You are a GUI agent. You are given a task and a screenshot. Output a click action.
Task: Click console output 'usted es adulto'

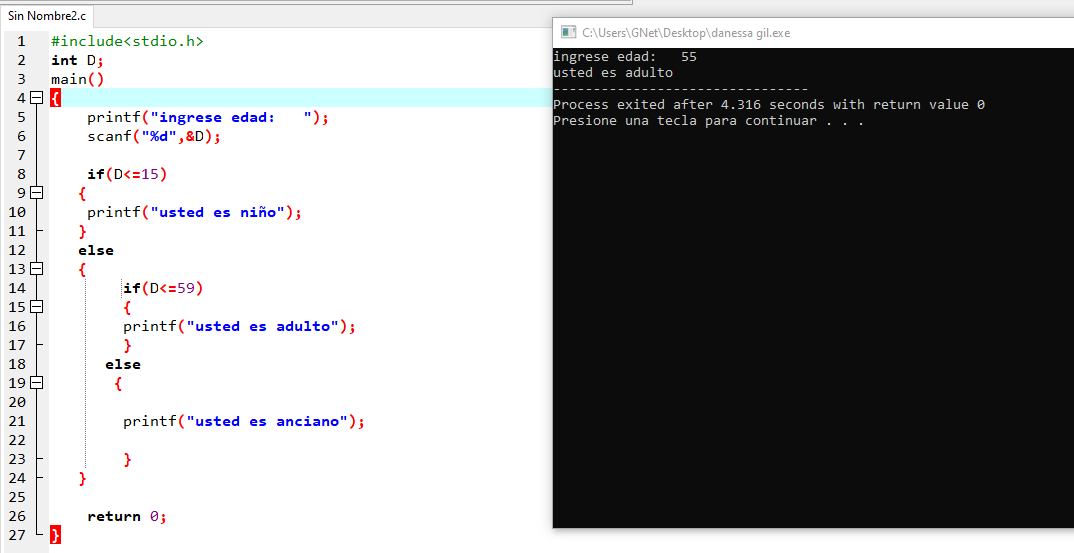pos(613,73)
